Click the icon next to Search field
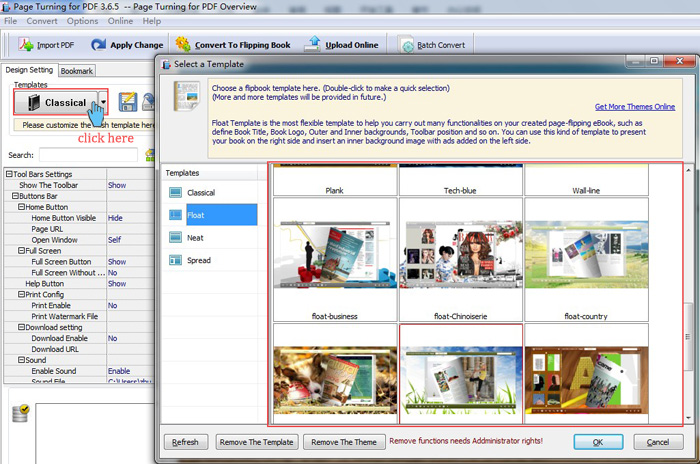 (150, 155)
